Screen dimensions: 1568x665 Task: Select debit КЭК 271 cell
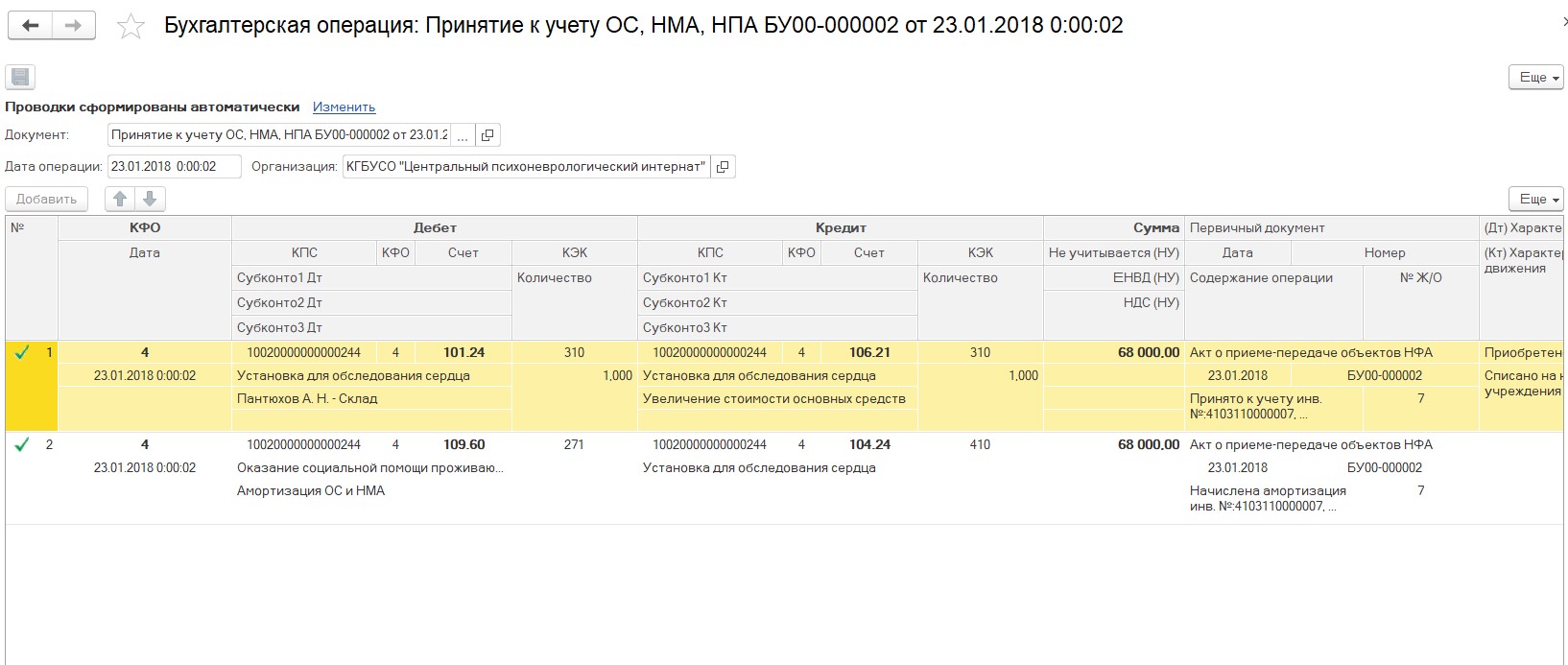574,444
